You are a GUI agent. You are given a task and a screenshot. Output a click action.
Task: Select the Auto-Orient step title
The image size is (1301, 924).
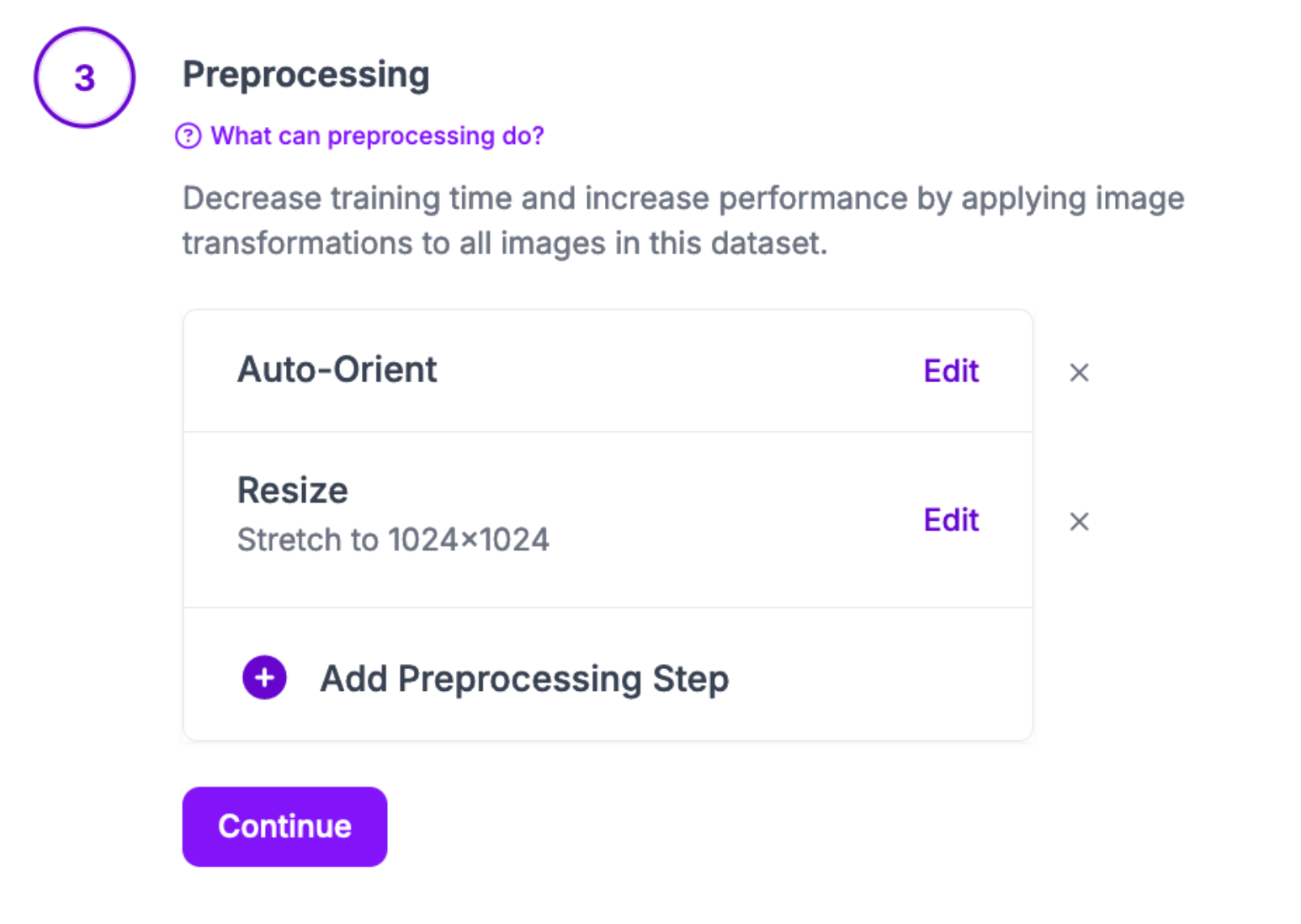[337, 369]
